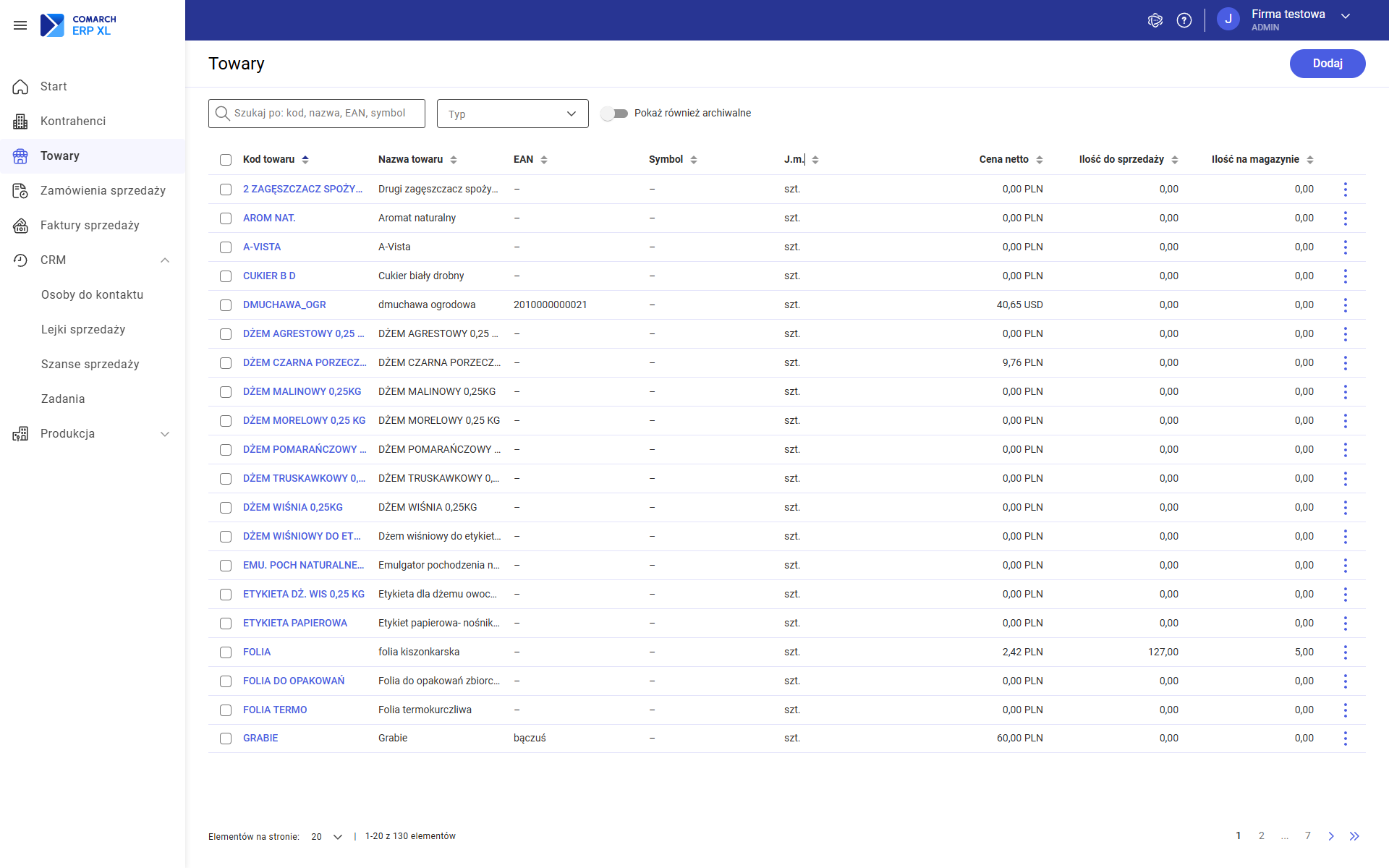Click sort arrows on Cena netto column

[1040, 160]
